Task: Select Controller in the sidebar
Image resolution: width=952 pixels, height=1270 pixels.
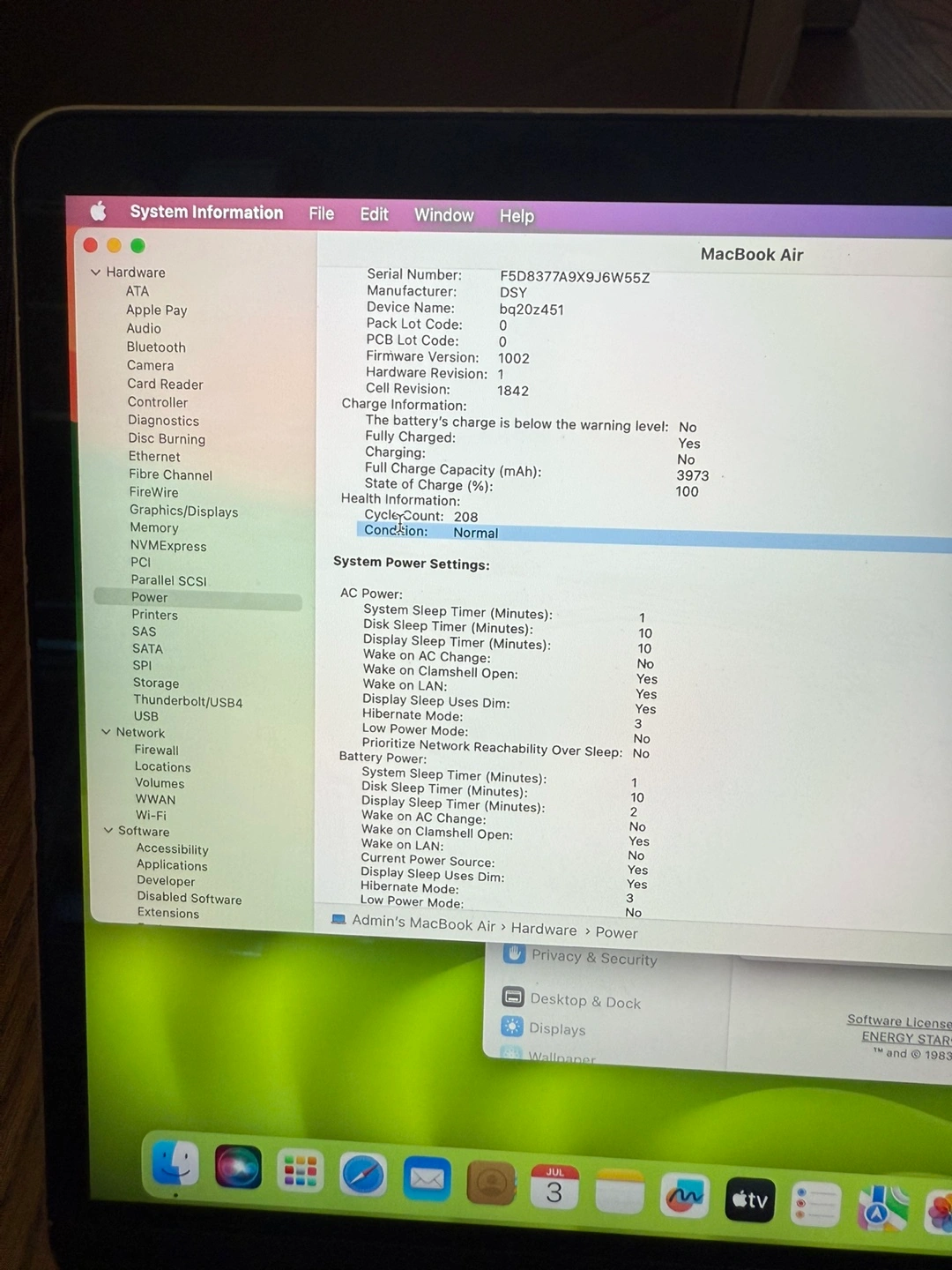Action: tap(158, 402)
